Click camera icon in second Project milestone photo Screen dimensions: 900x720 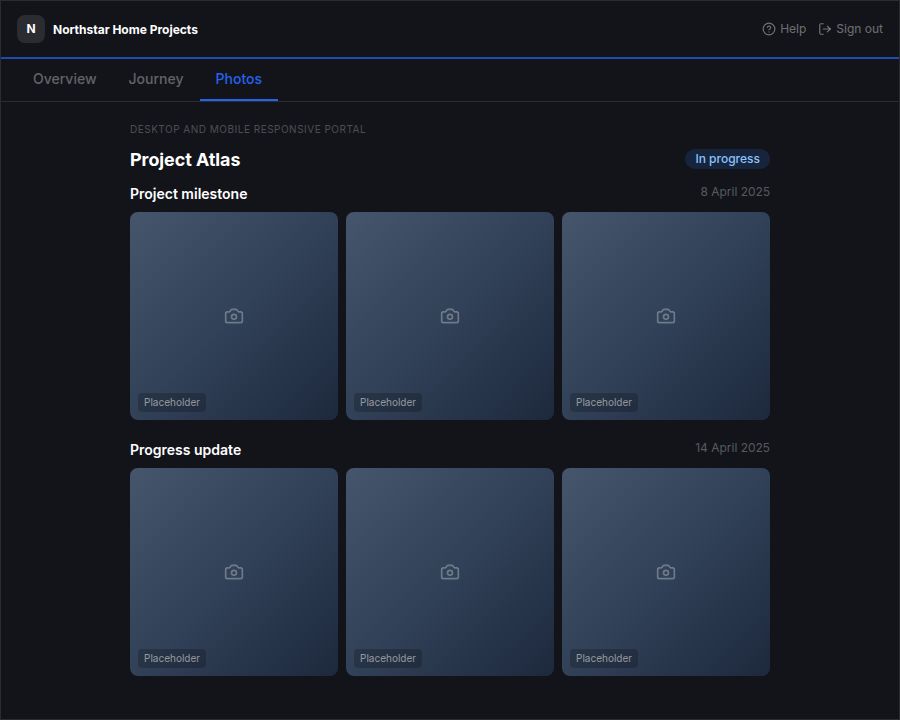click(449, 316)
